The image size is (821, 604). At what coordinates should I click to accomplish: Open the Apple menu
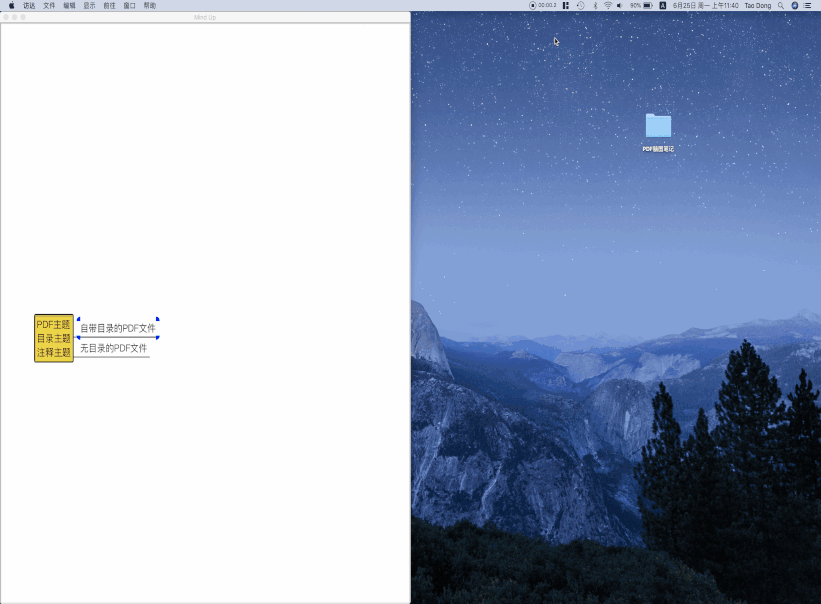(12, 5)
